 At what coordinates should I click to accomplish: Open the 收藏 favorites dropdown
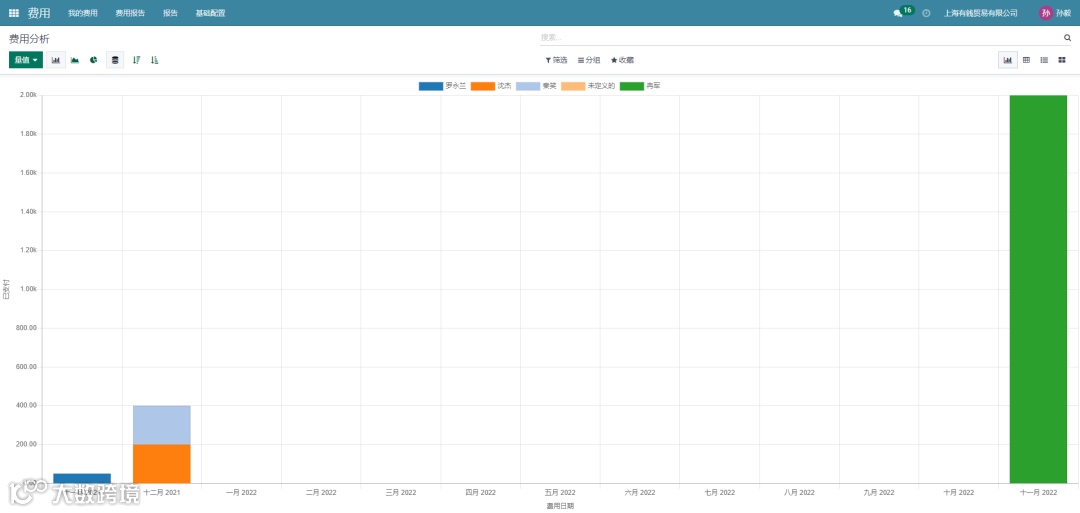click(x=623, y=60)
